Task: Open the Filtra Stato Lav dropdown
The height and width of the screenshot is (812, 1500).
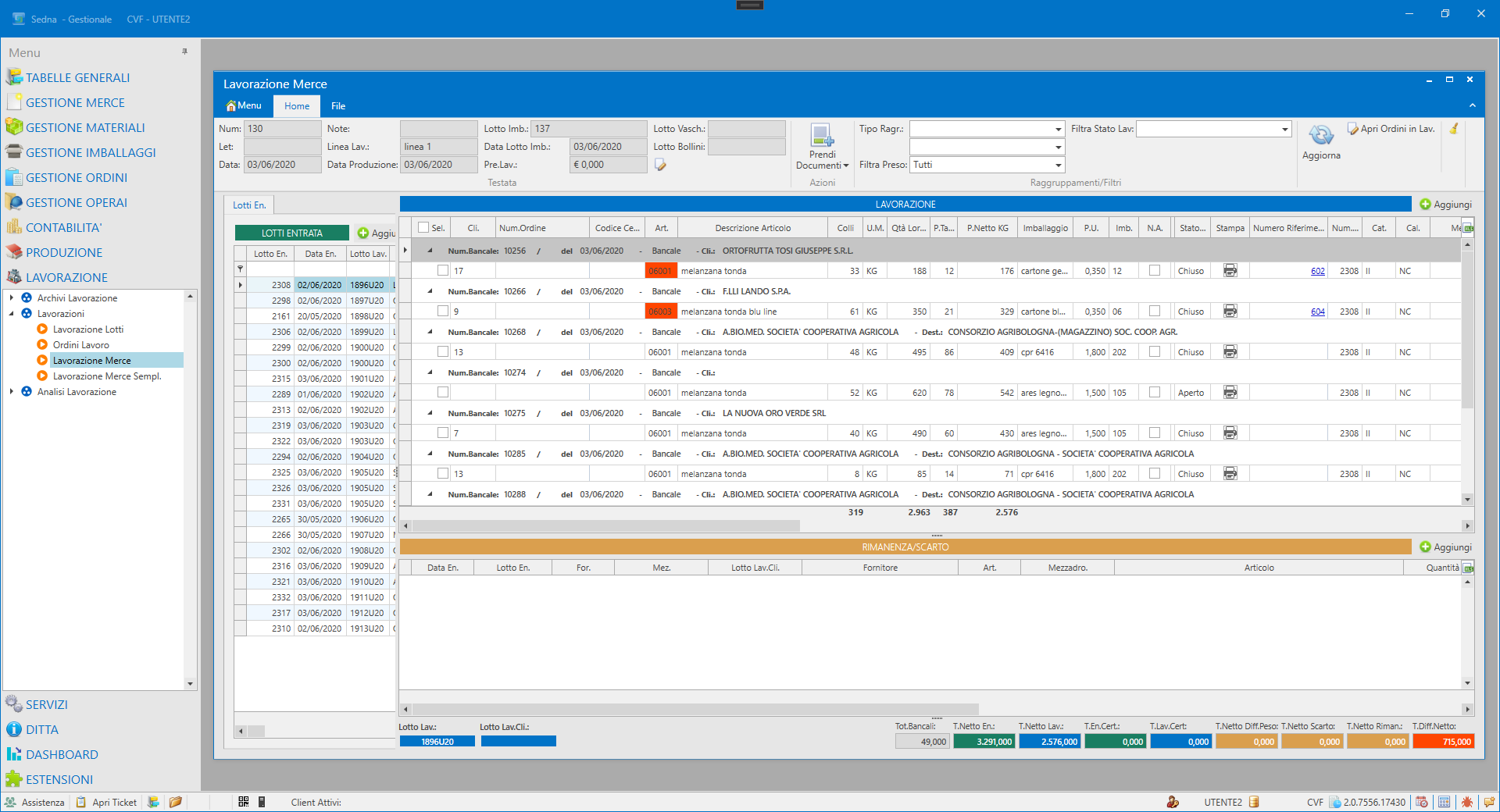Action: (x=1284, y=129)
